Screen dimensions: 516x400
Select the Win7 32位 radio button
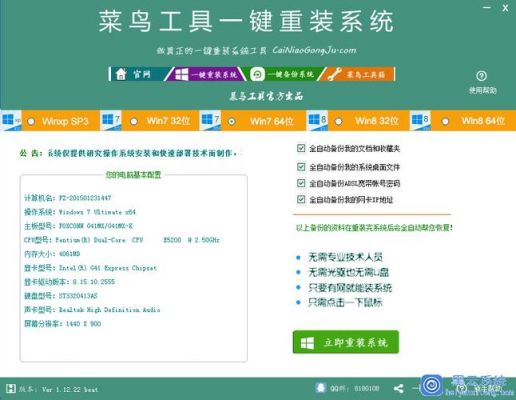(x=134, y=121)
